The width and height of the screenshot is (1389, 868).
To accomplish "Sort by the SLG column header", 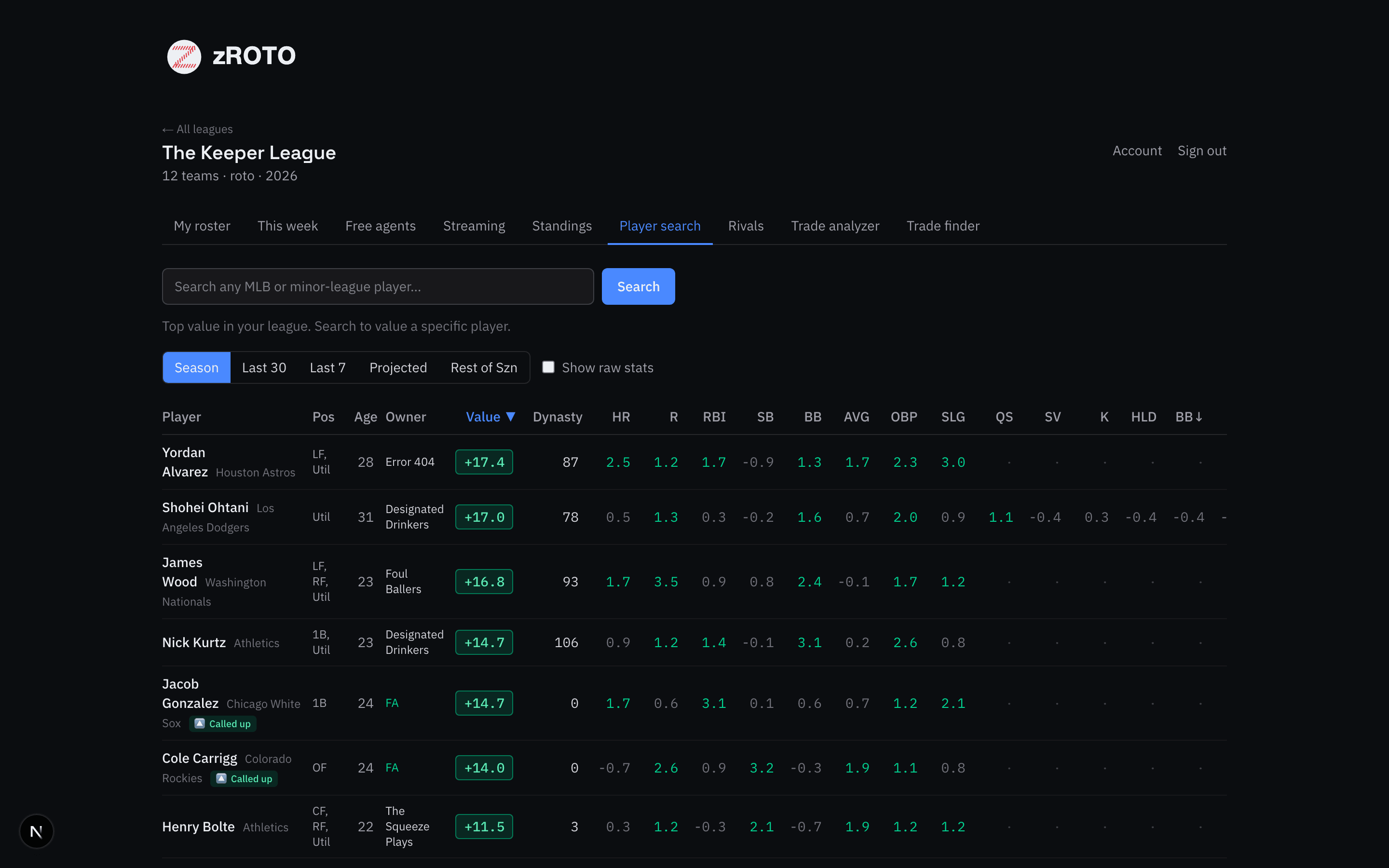I will (x=953, y=417).
